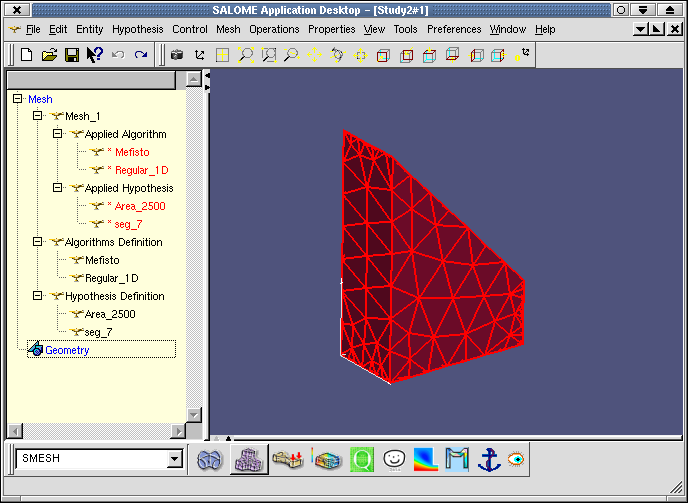Screen dimensions: 688x503
Task: Click the smiley face Data module icon
Action: [x=394, y=460]
